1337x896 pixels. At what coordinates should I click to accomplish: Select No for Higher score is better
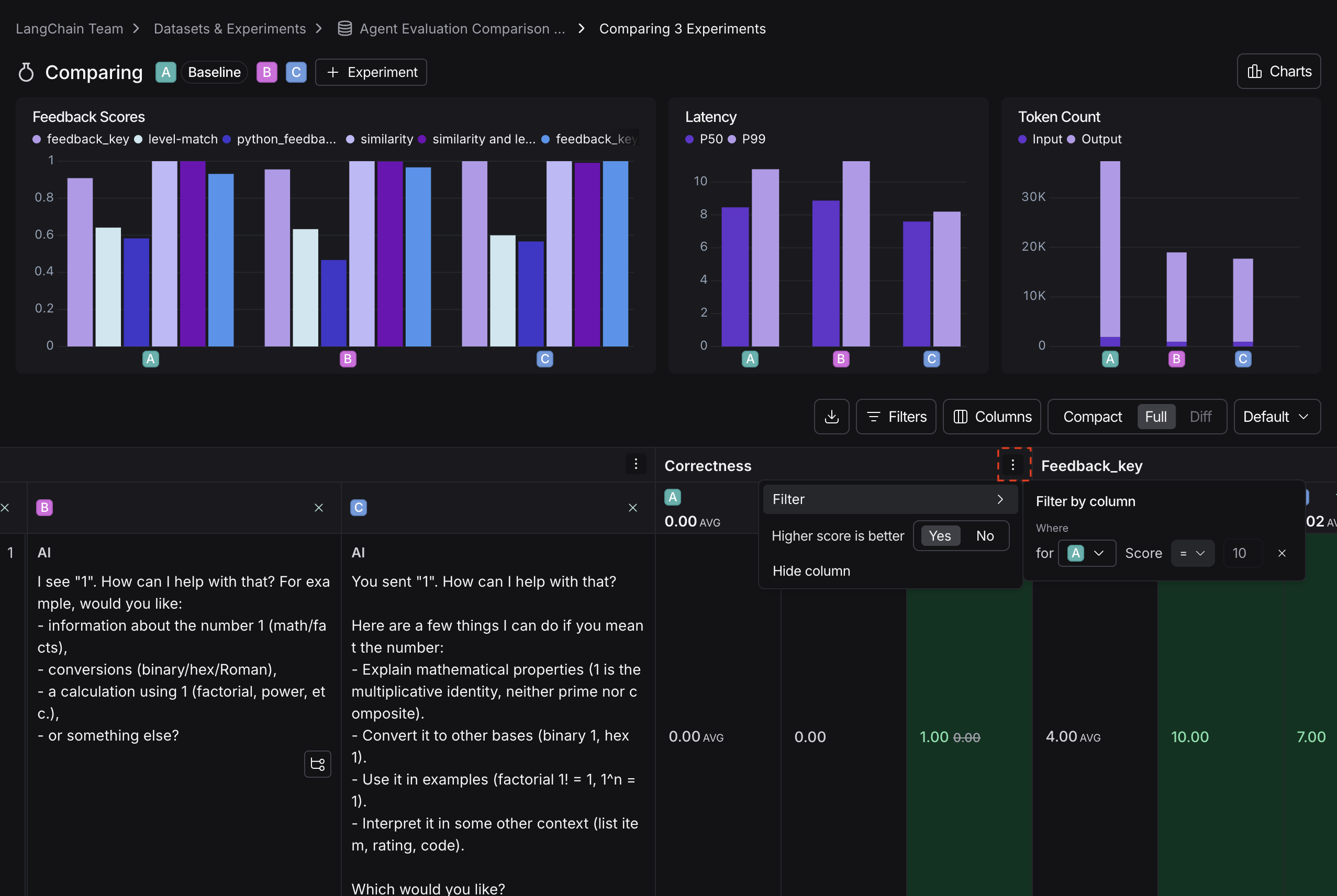[985, 535]
